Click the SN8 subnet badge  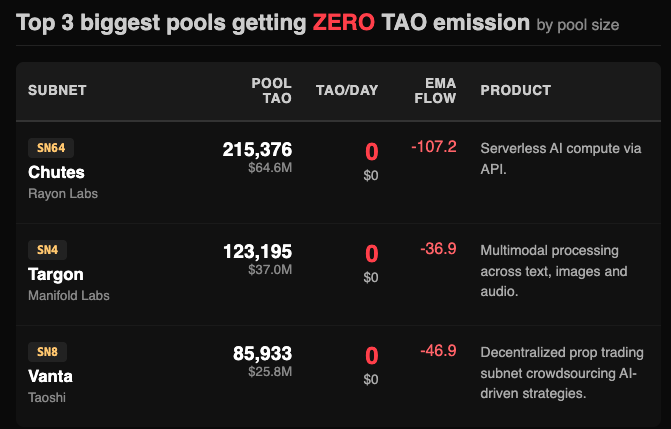tap(47, 352)
